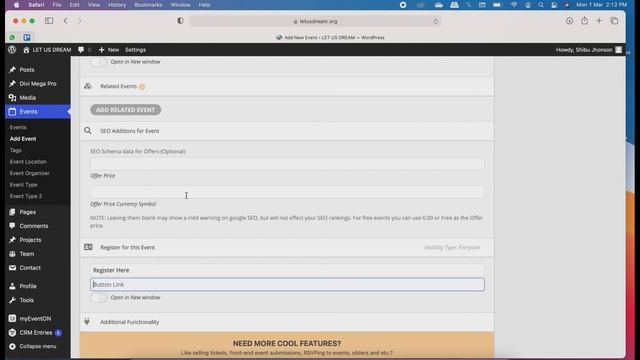
Task: Go back with Safari's back arrow
Action: point(66,21)
